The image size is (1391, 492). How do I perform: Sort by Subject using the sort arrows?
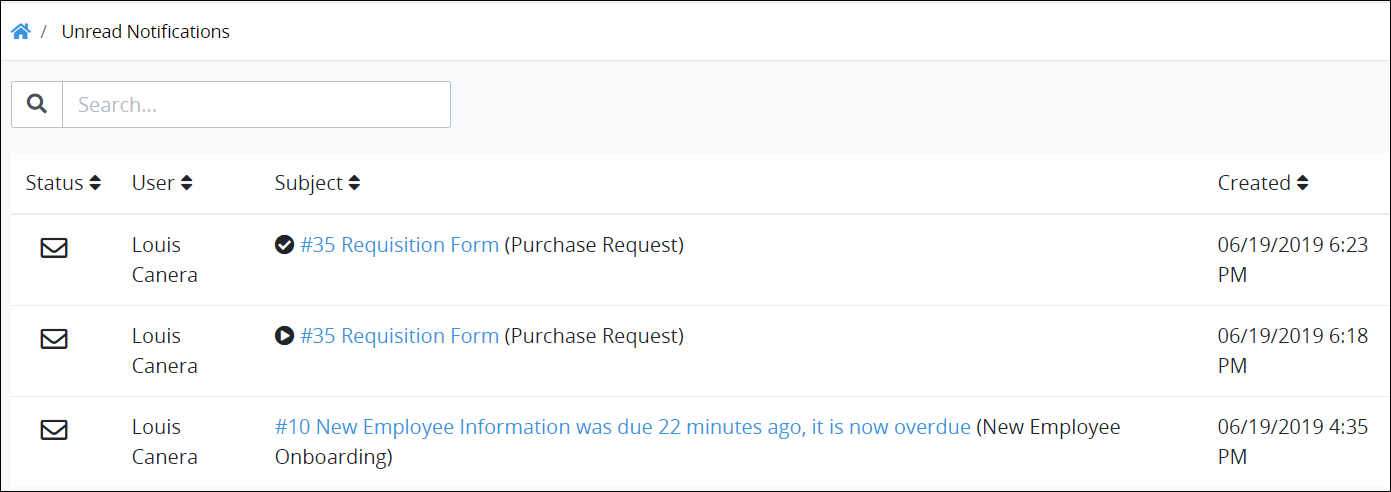(x=354, y=183)
